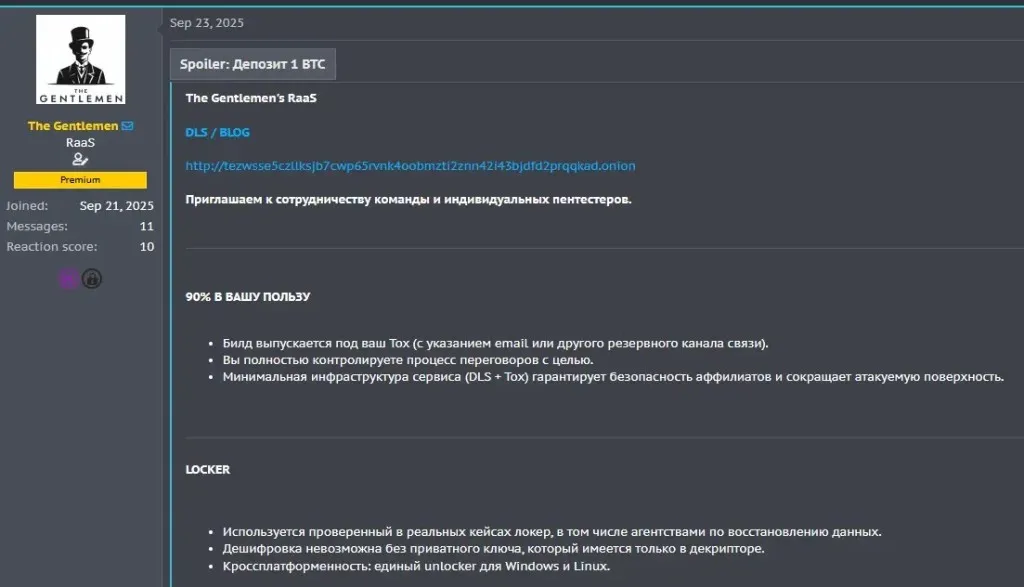Viewport: 1024px width, 587px height.
Task: Click the purple badge icon under reaction score
Action: tap(66, 279)
